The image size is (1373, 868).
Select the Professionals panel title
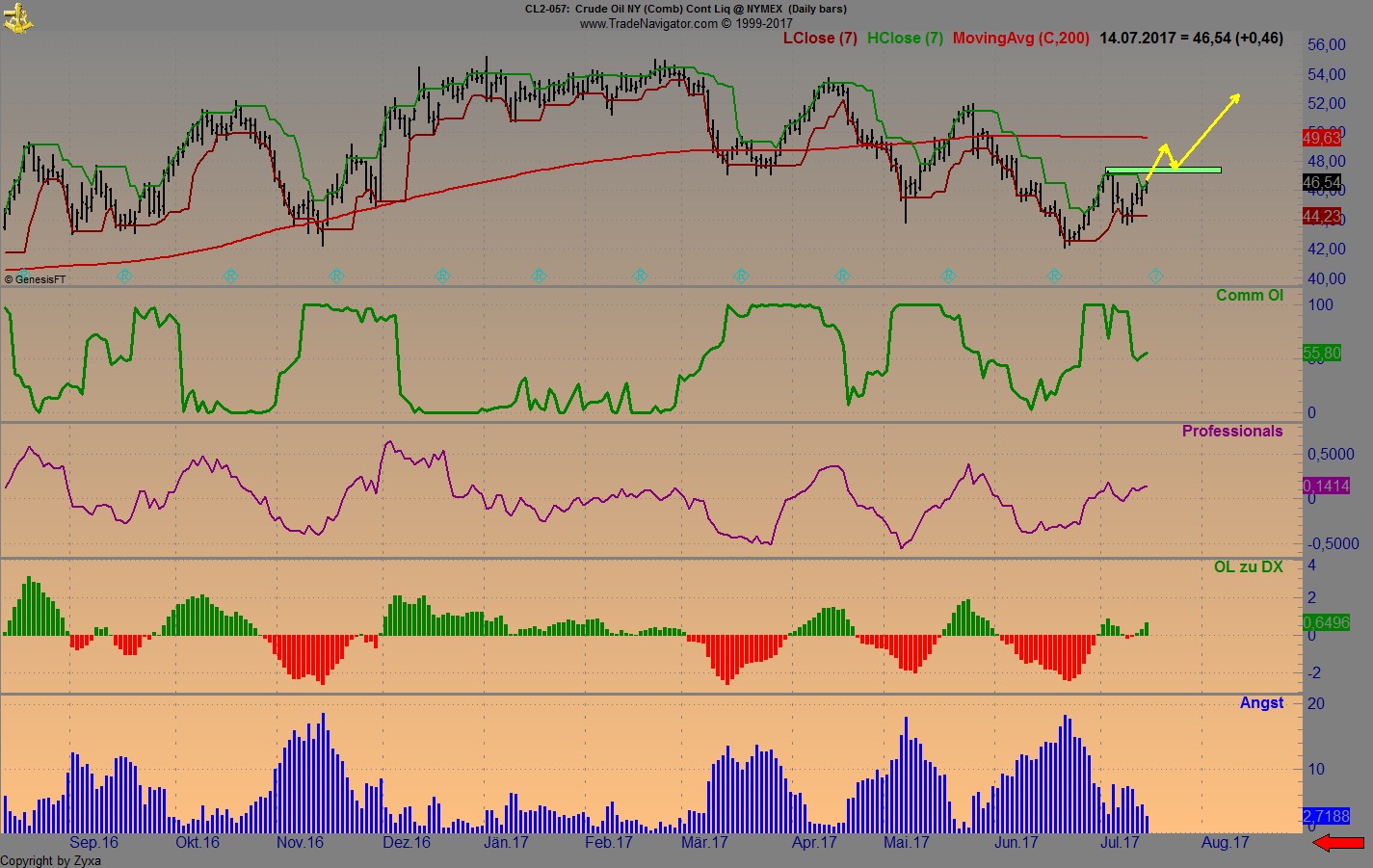[x=1232, y=431]
